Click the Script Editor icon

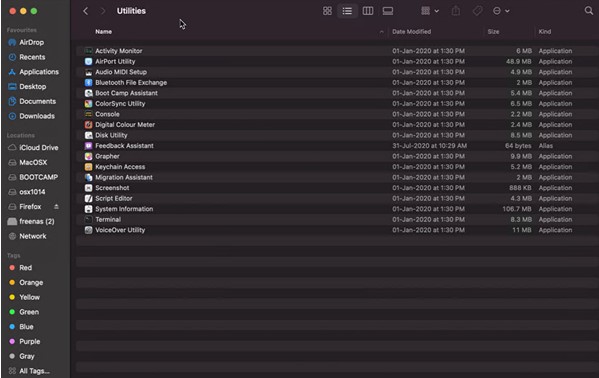[x=89, y=198]
